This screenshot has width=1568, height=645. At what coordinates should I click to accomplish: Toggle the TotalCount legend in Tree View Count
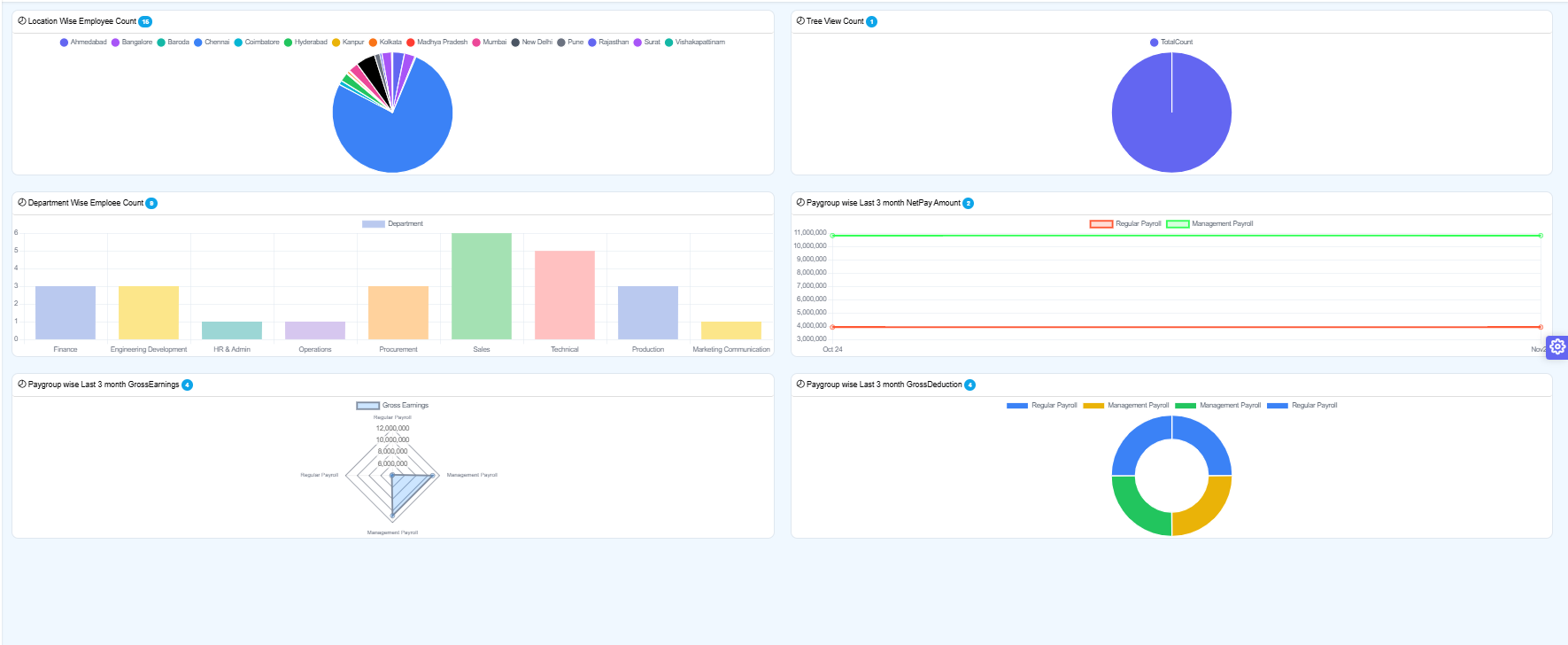(1170, 43)
